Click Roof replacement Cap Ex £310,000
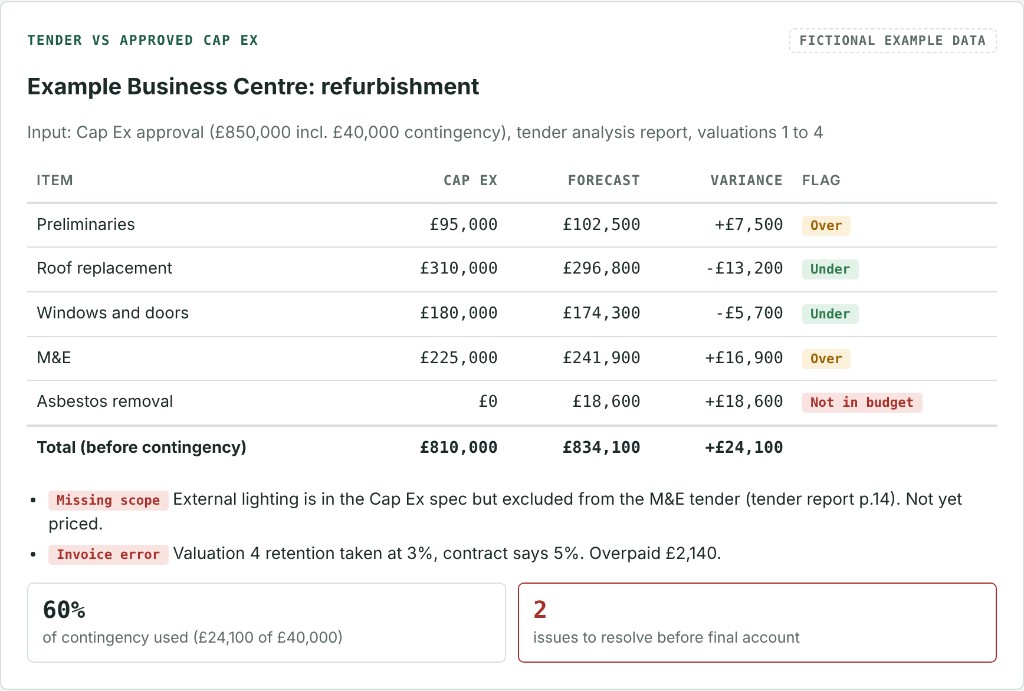Image resolution: width=1024 pixels, height=691 pixels. coord(458,268)
